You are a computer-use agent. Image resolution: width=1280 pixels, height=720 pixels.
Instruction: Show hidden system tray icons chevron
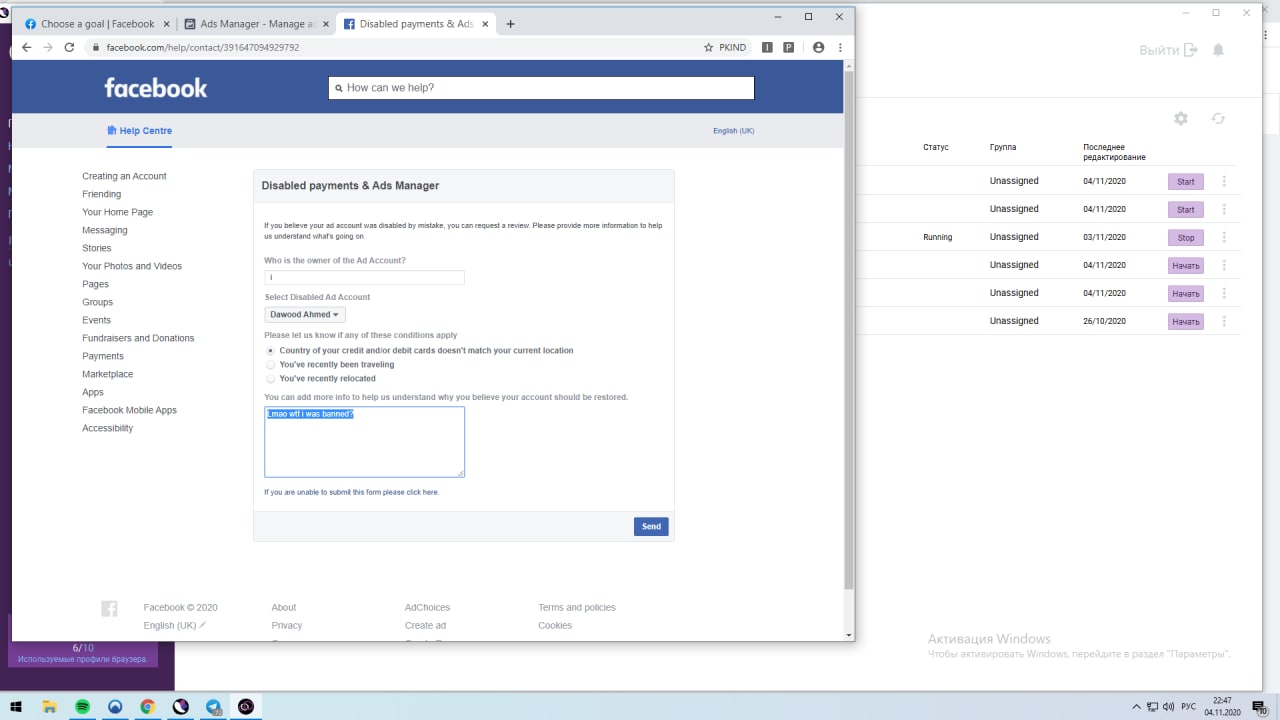[x=1136, y=706]
